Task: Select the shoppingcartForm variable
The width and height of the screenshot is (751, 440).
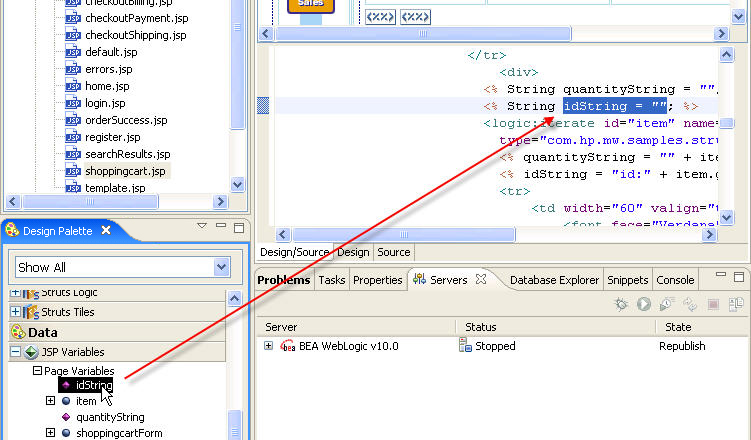Action: point(119,433)
